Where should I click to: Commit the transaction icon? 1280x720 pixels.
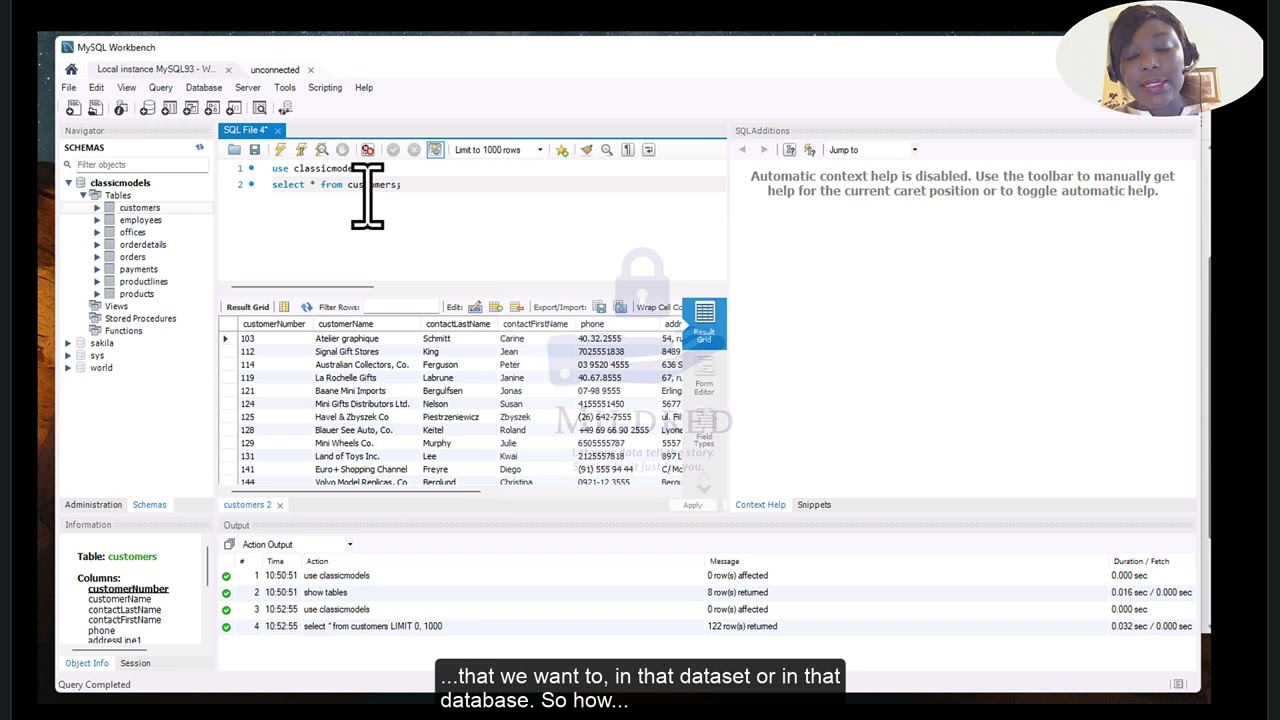click(x=393, y=150)
